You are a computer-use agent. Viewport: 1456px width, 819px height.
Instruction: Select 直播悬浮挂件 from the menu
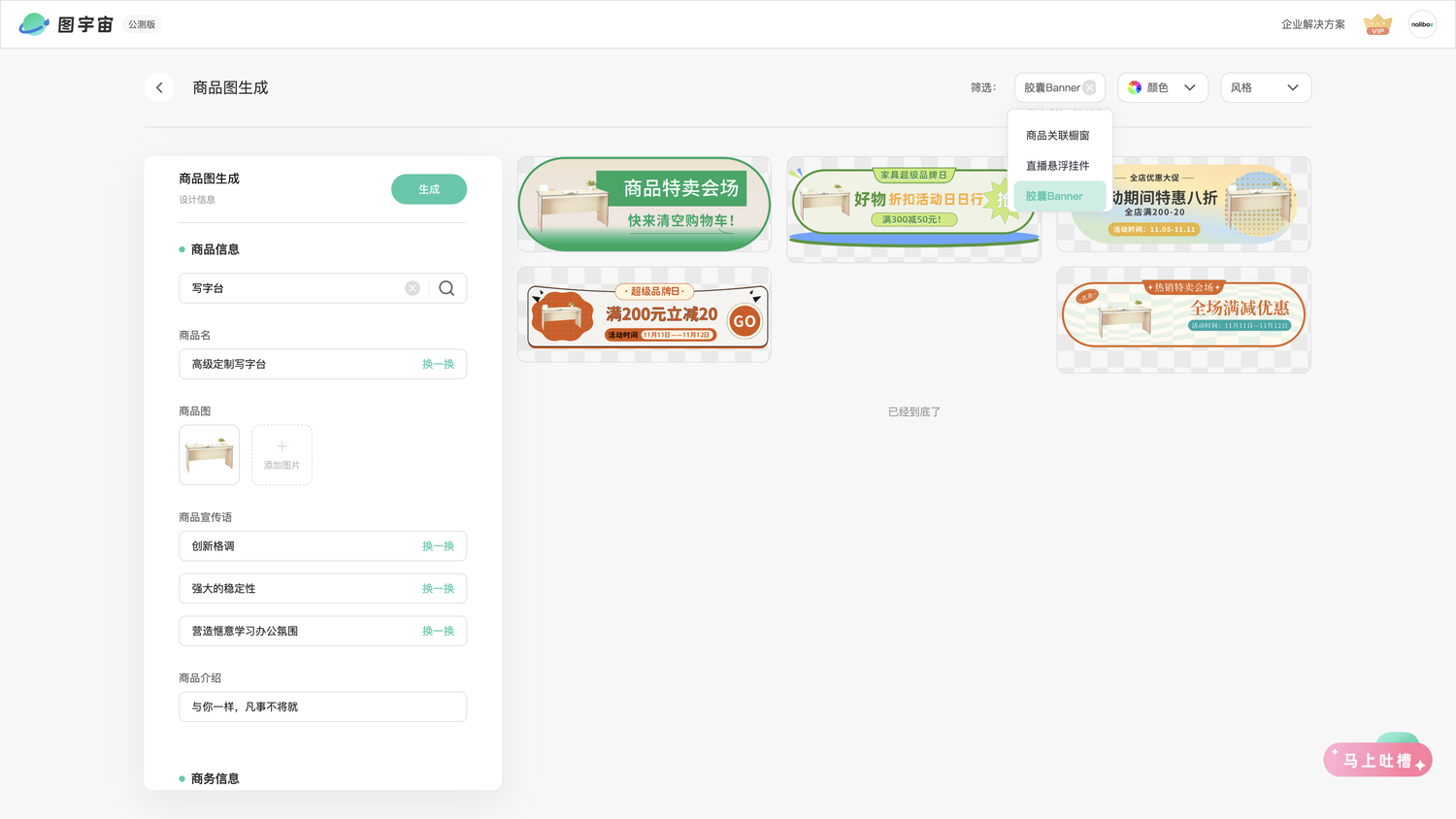click(1058, 166)
